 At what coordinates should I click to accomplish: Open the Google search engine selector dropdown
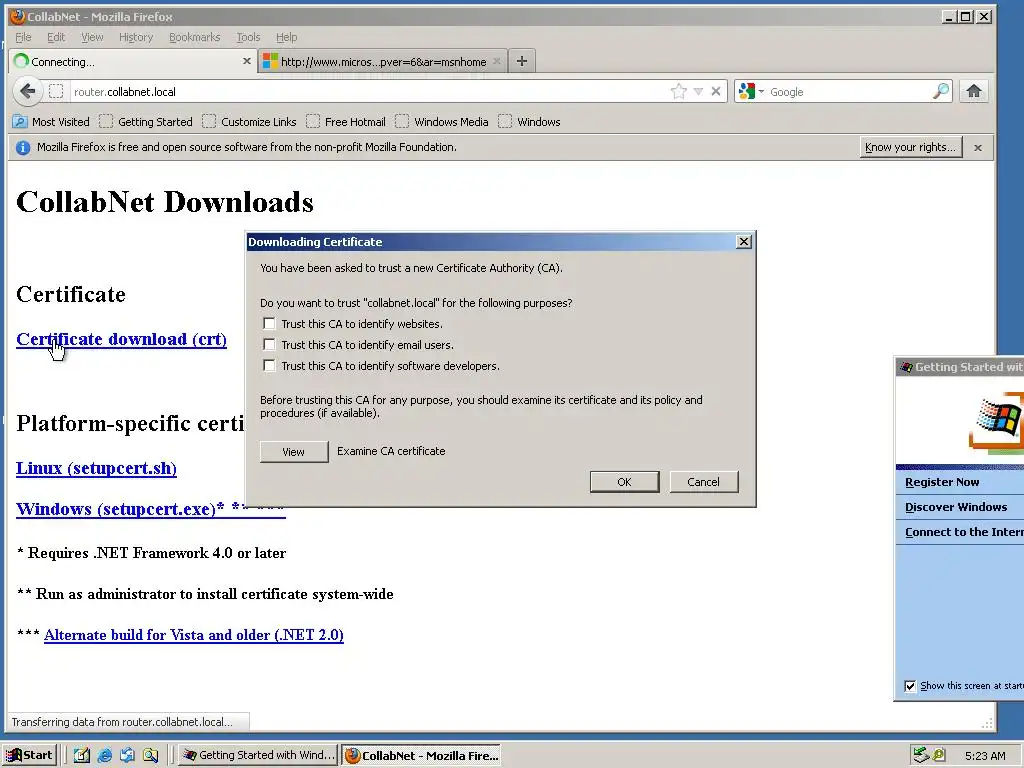(751, 91)
